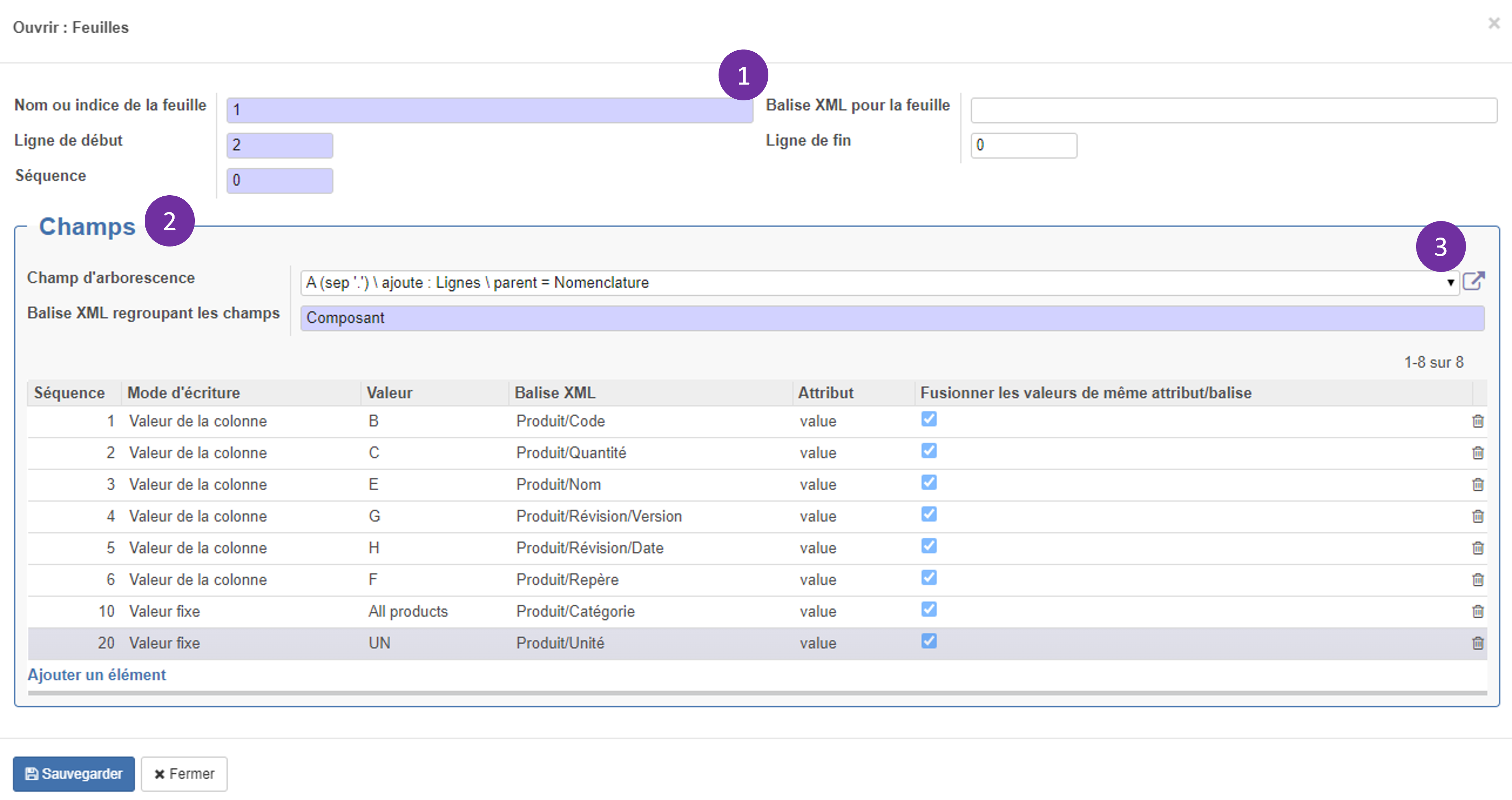Click the Fermer button
The image size is (1512, 800).
pyautogui.click(x=184, y=774)
